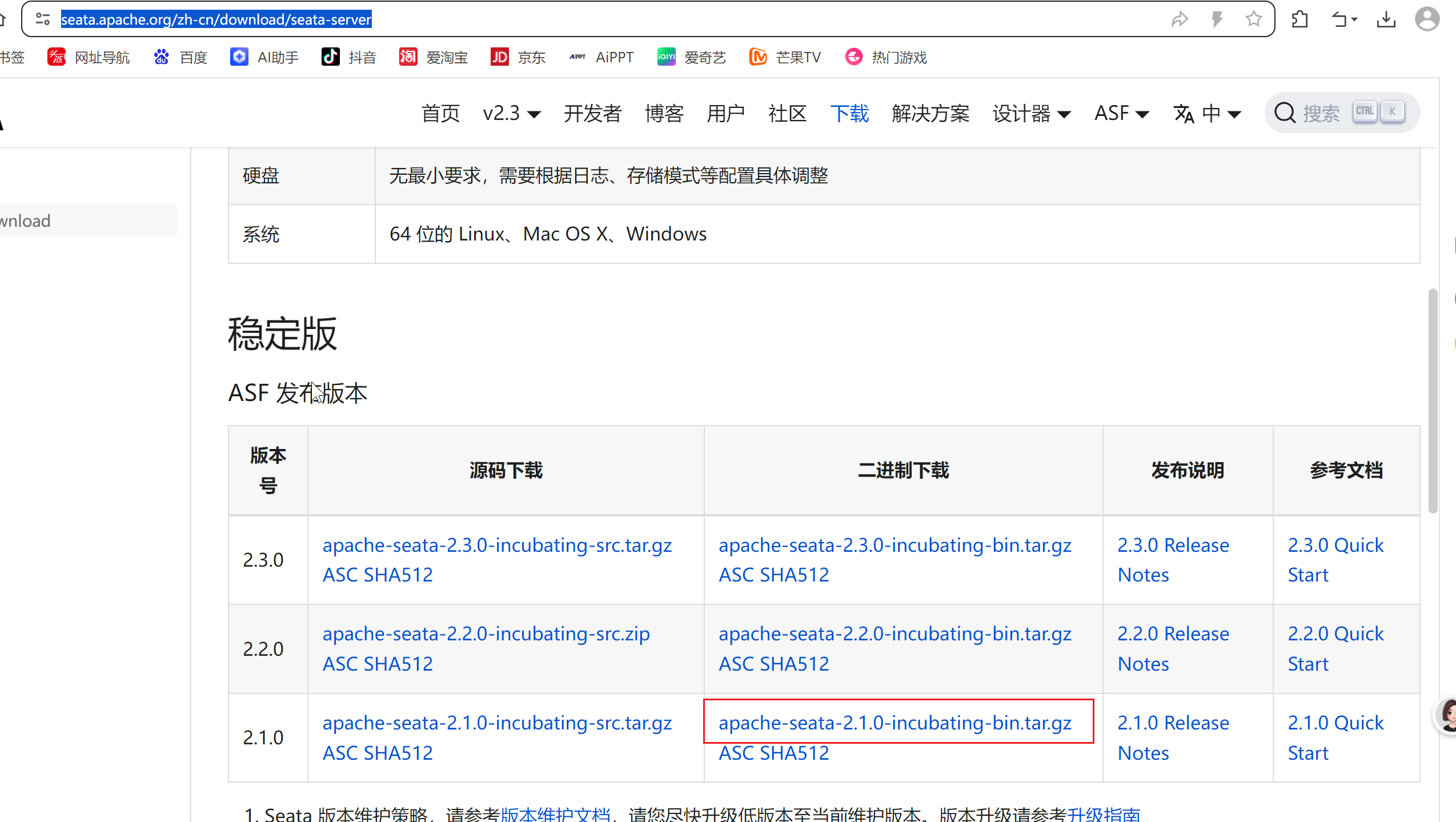The image size is (1456, 822).
Task: Select the sidebar Download item
Action: click(89, 220)
